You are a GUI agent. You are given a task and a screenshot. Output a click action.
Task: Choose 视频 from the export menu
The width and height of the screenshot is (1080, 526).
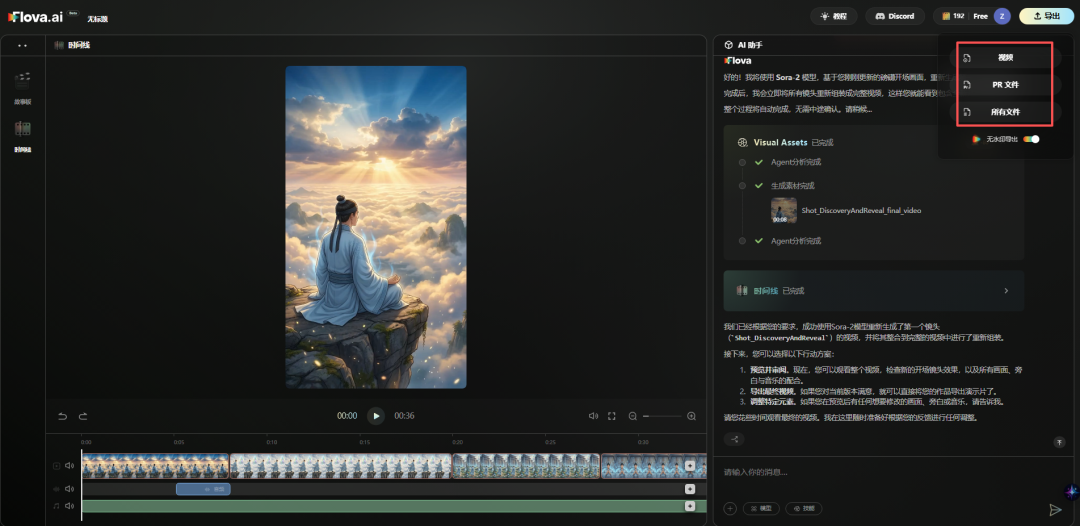point(1004,58)
